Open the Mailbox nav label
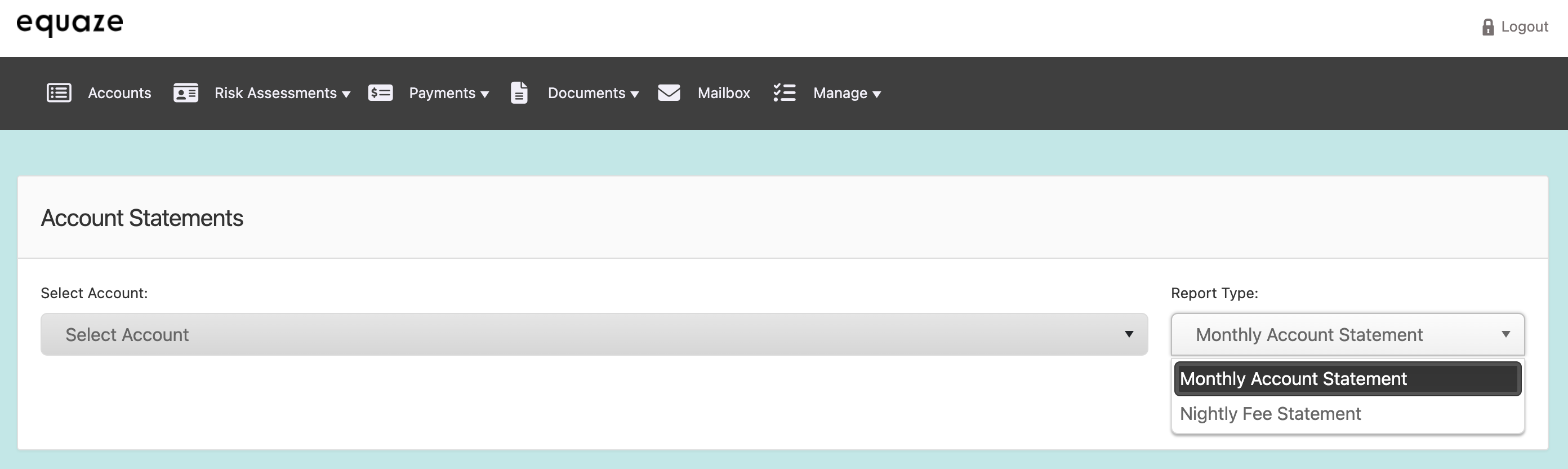This screenshot has height=469, width=1568. [723, 92]
